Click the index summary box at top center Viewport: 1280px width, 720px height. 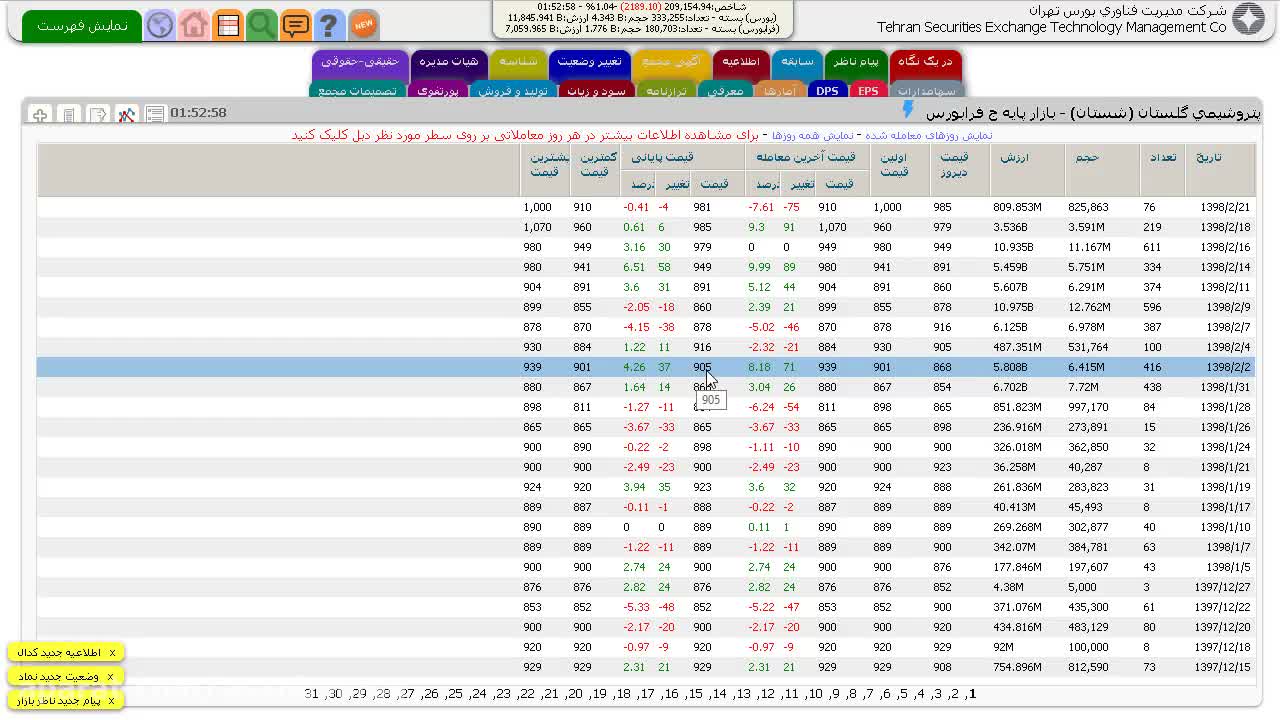643,17
